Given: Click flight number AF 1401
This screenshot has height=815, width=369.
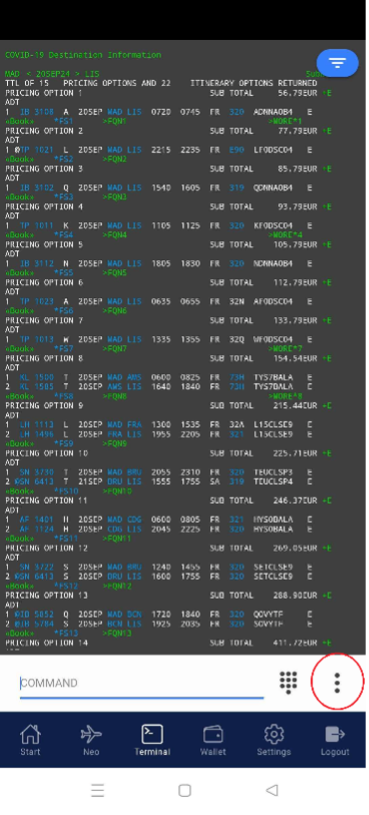Looking at the screenshot, I should click(x=36, y=519).
